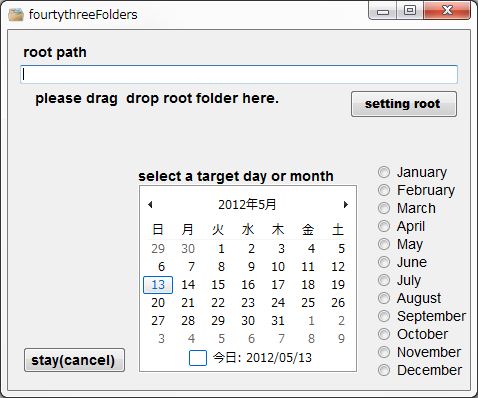Click the stay(cancel) button

click(74, 360)
